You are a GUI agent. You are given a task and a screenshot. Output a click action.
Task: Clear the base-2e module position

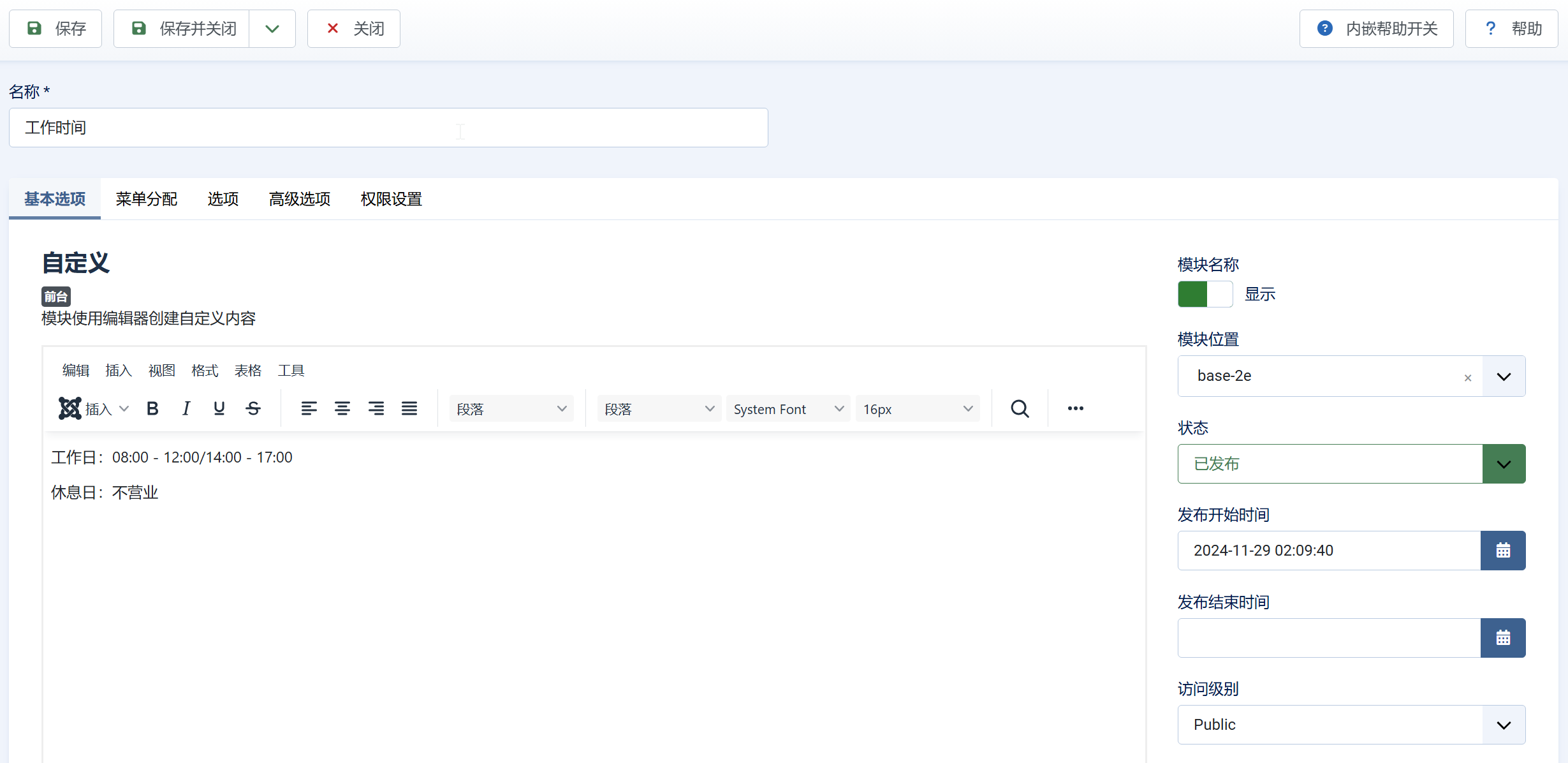[1467, 378]
